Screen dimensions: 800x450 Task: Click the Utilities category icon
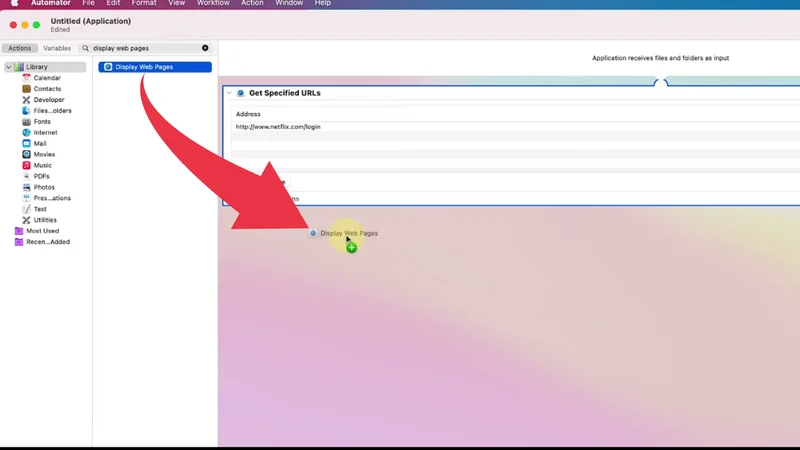pos(27,220)
